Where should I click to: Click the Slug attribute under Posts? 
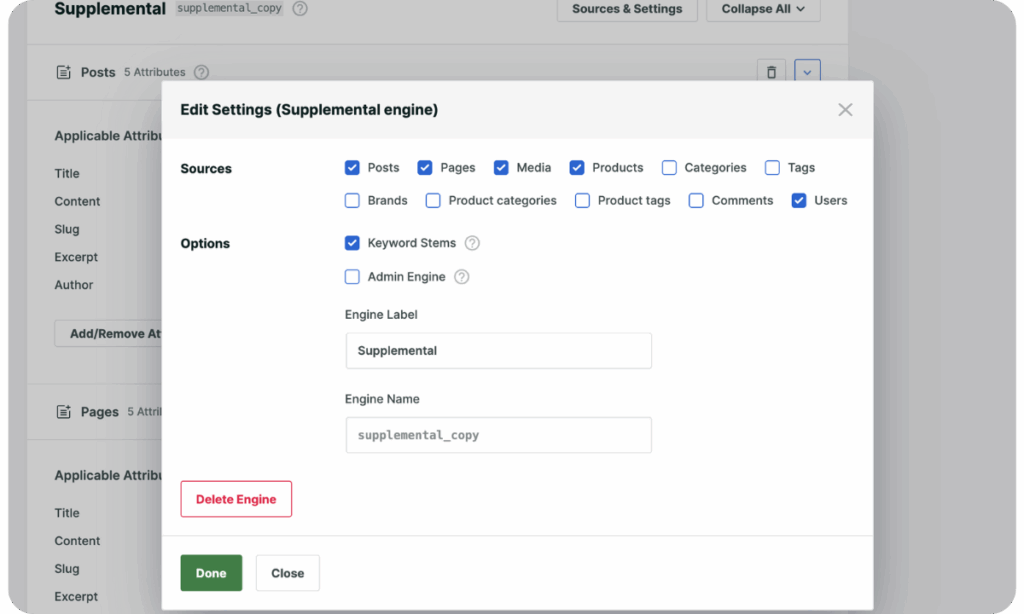(67, 229)
